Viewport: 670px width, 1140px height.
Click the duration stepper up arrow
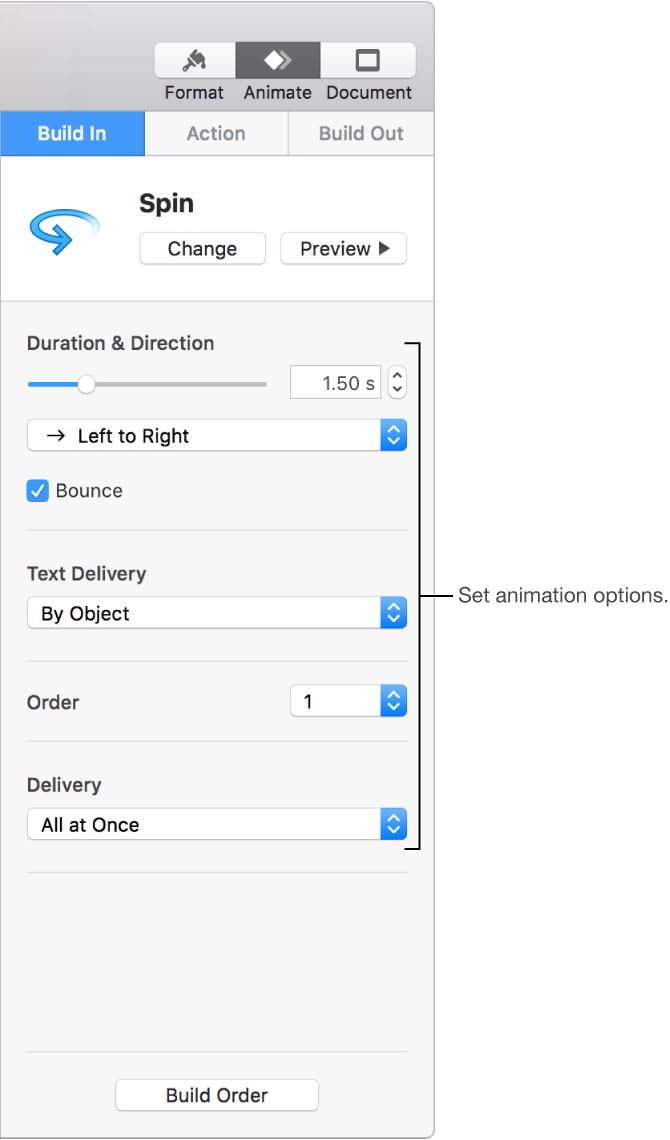pos(396,376)
